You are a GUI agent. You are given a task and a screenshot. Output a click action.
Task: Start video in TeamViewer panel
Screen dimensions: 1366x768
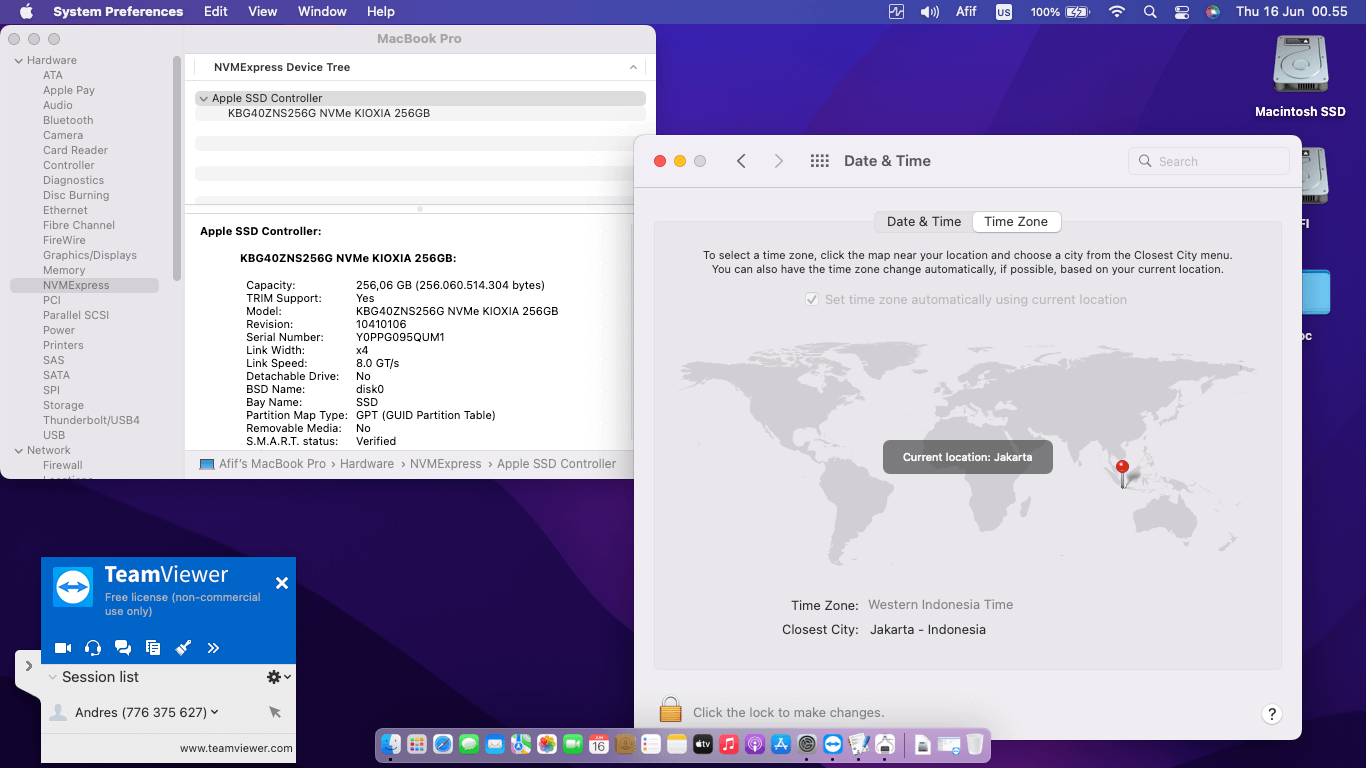coord(63,648)
